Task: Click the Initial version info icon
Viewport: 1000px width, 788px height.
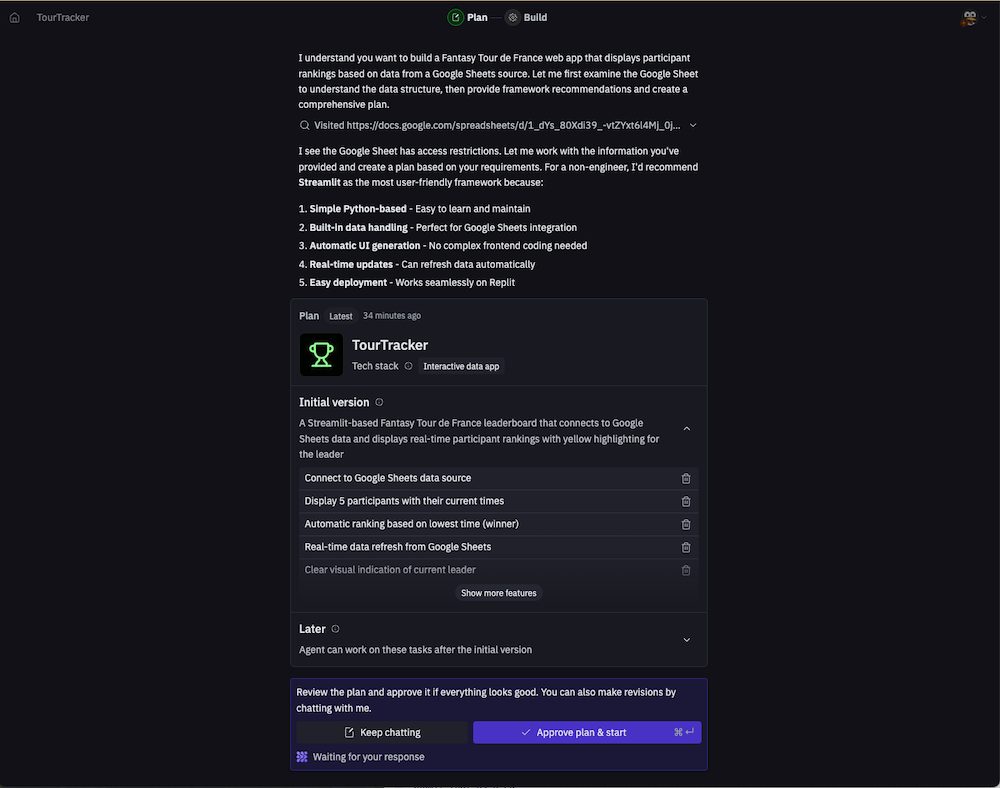Action: coord(379,402)
